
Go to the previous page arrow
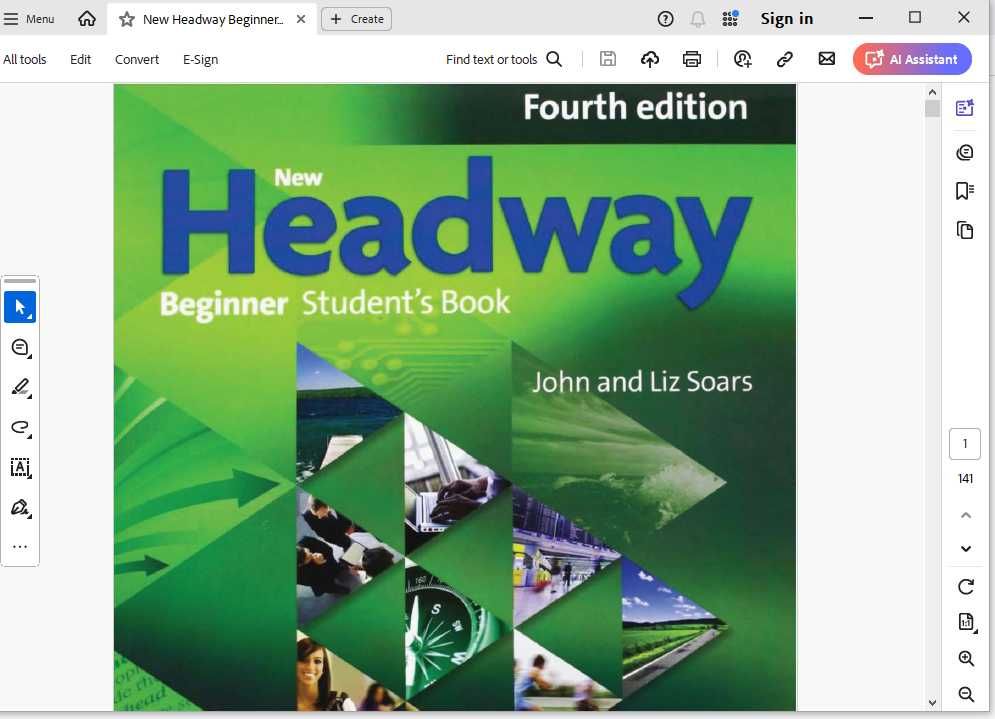point(966,515)
